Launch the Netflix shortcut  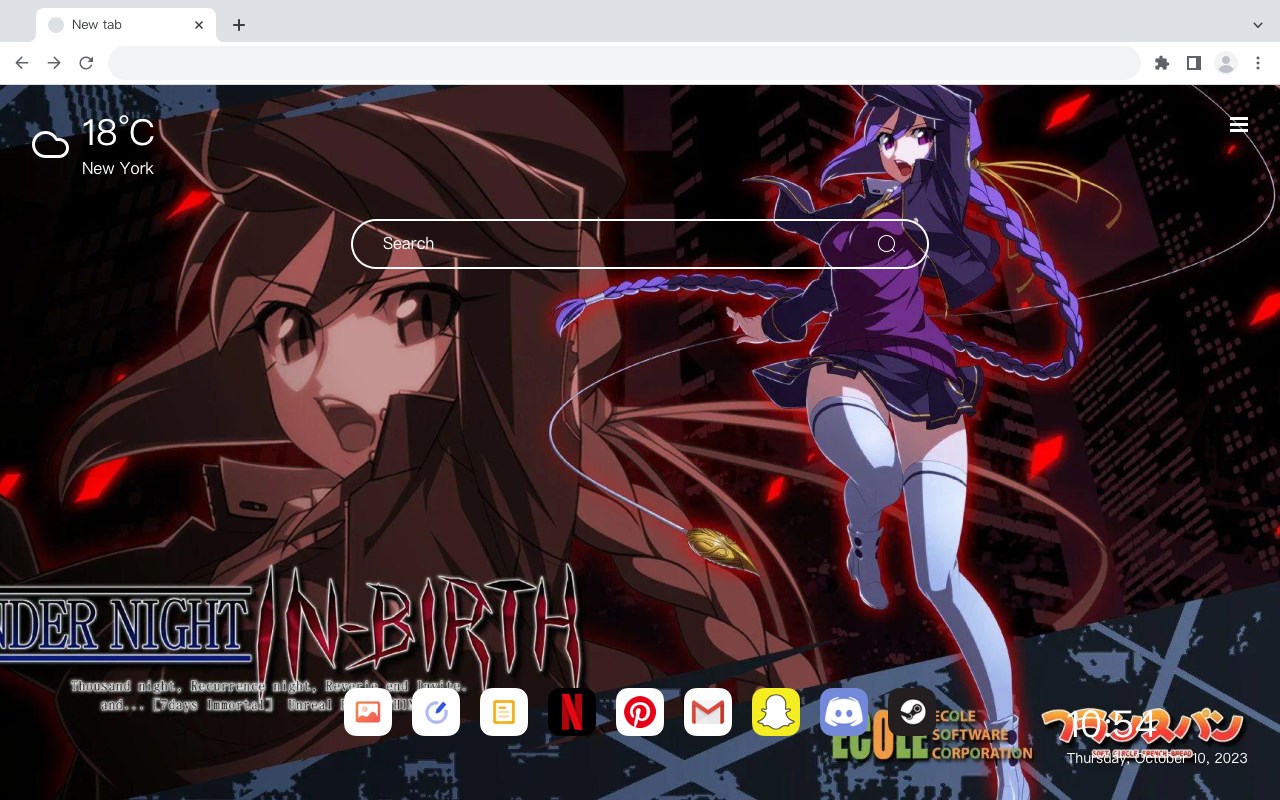(x=572, y=712)
